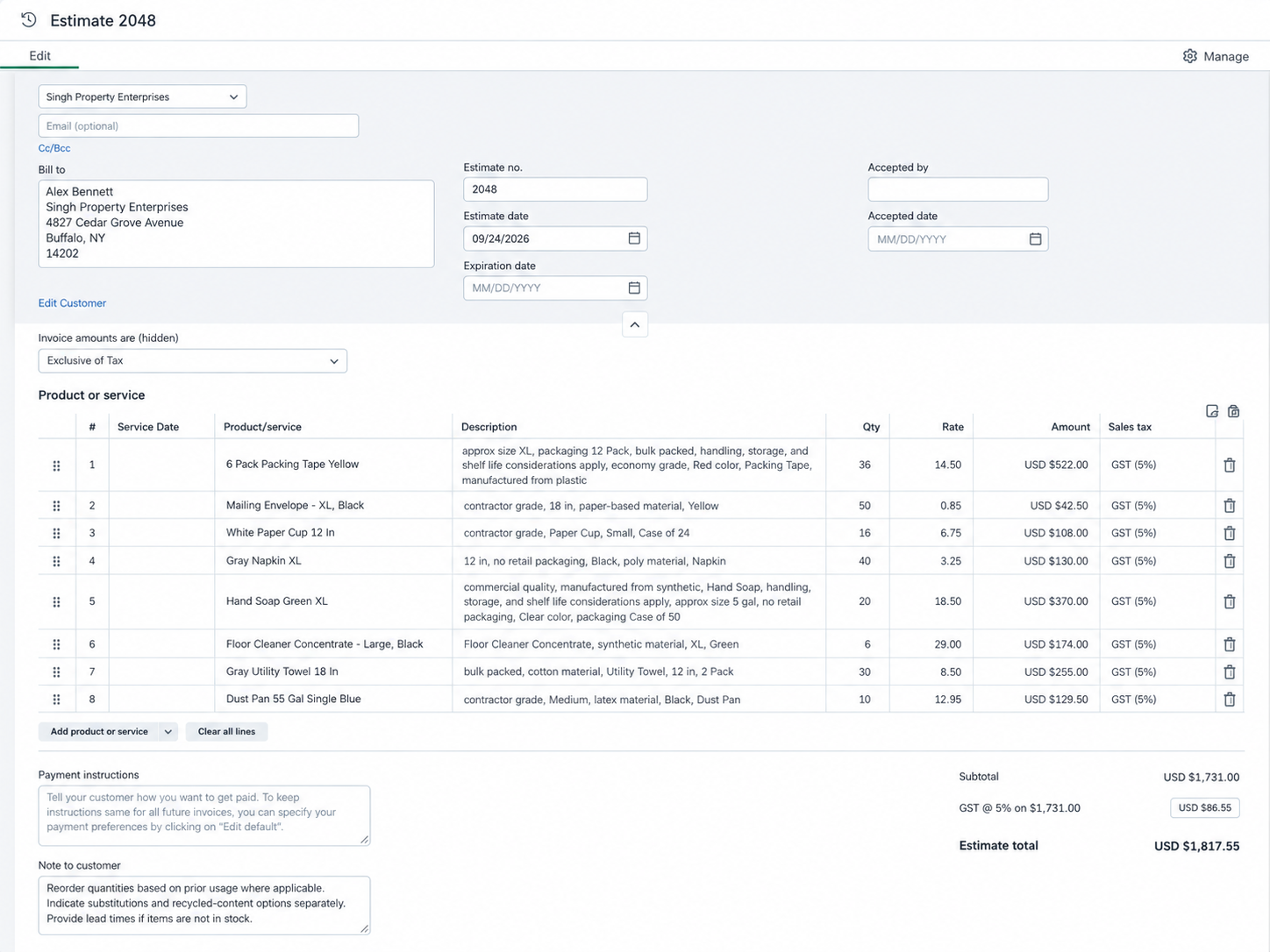
Task: Click the clipboard icon above the table's delete column
Action: tap(1234, 411)
